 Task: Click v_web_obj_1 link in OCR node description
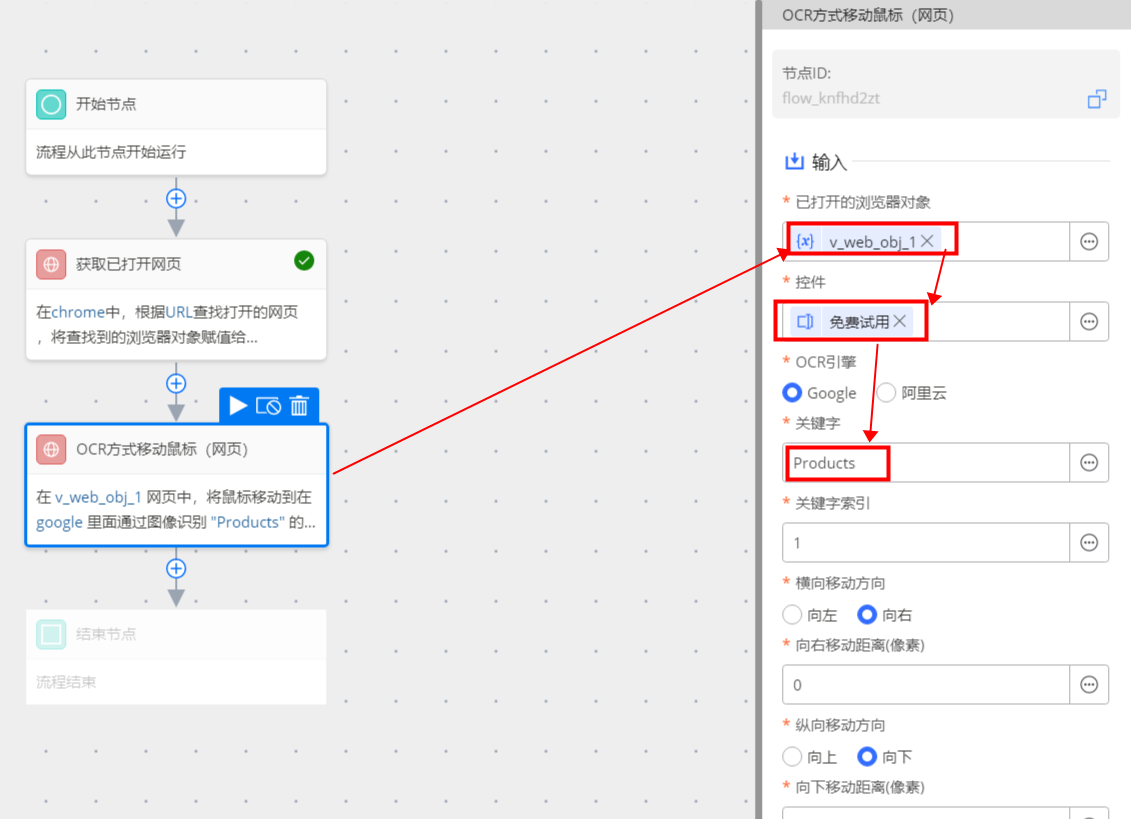pos(98,497)
